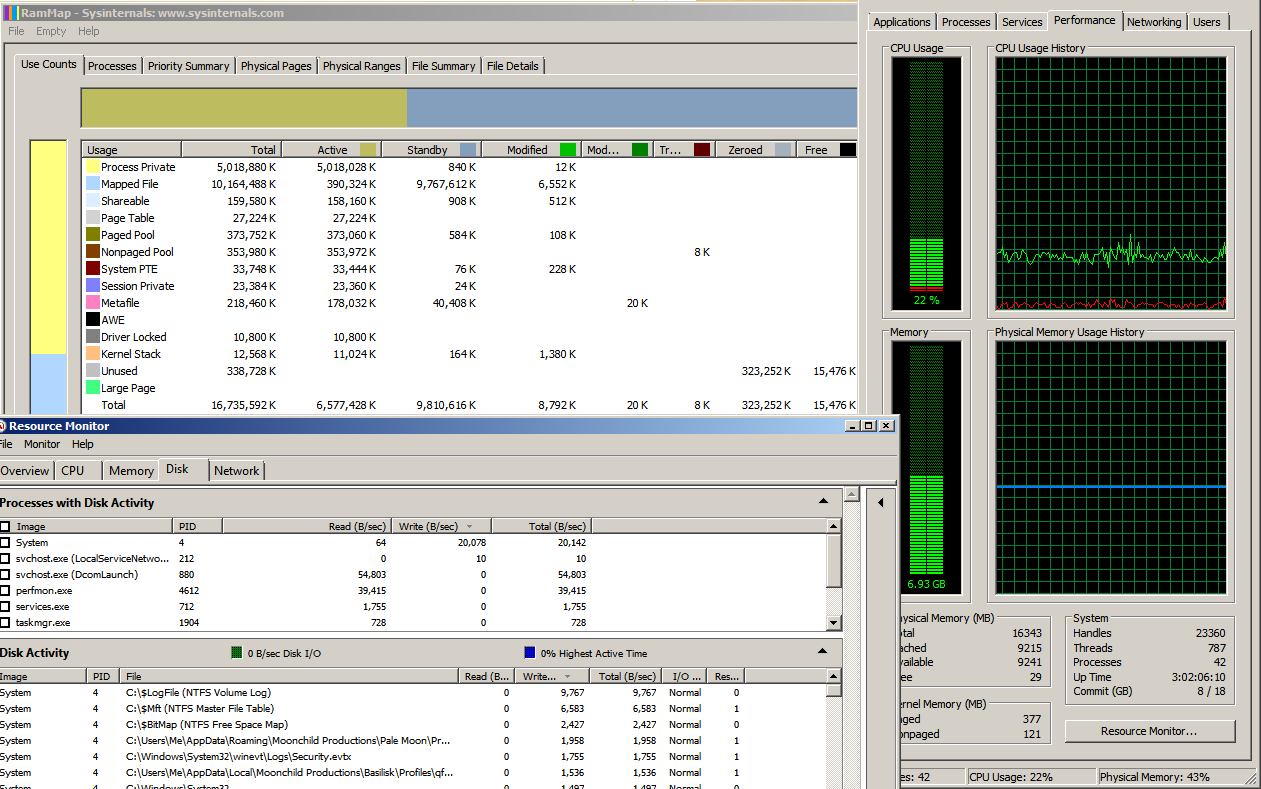Collapse the Processes with Disk Activity section
The image size is (1261, 789).
(x=822, y=501)
